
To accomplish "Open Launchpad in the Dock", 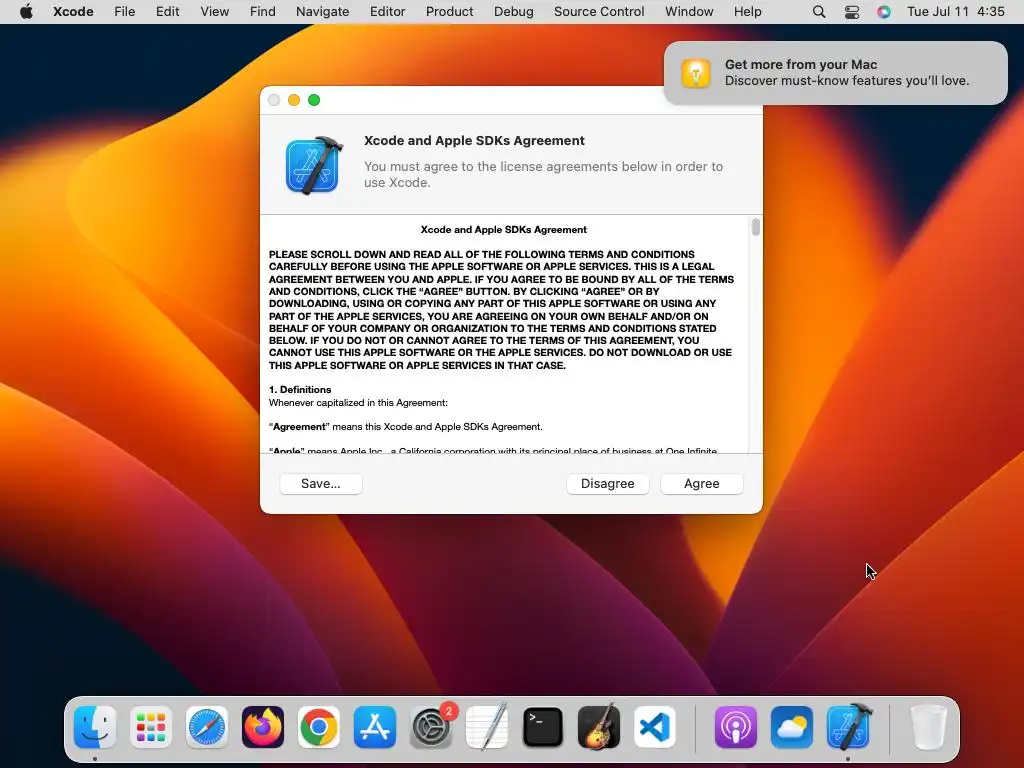I will [151, 727].
